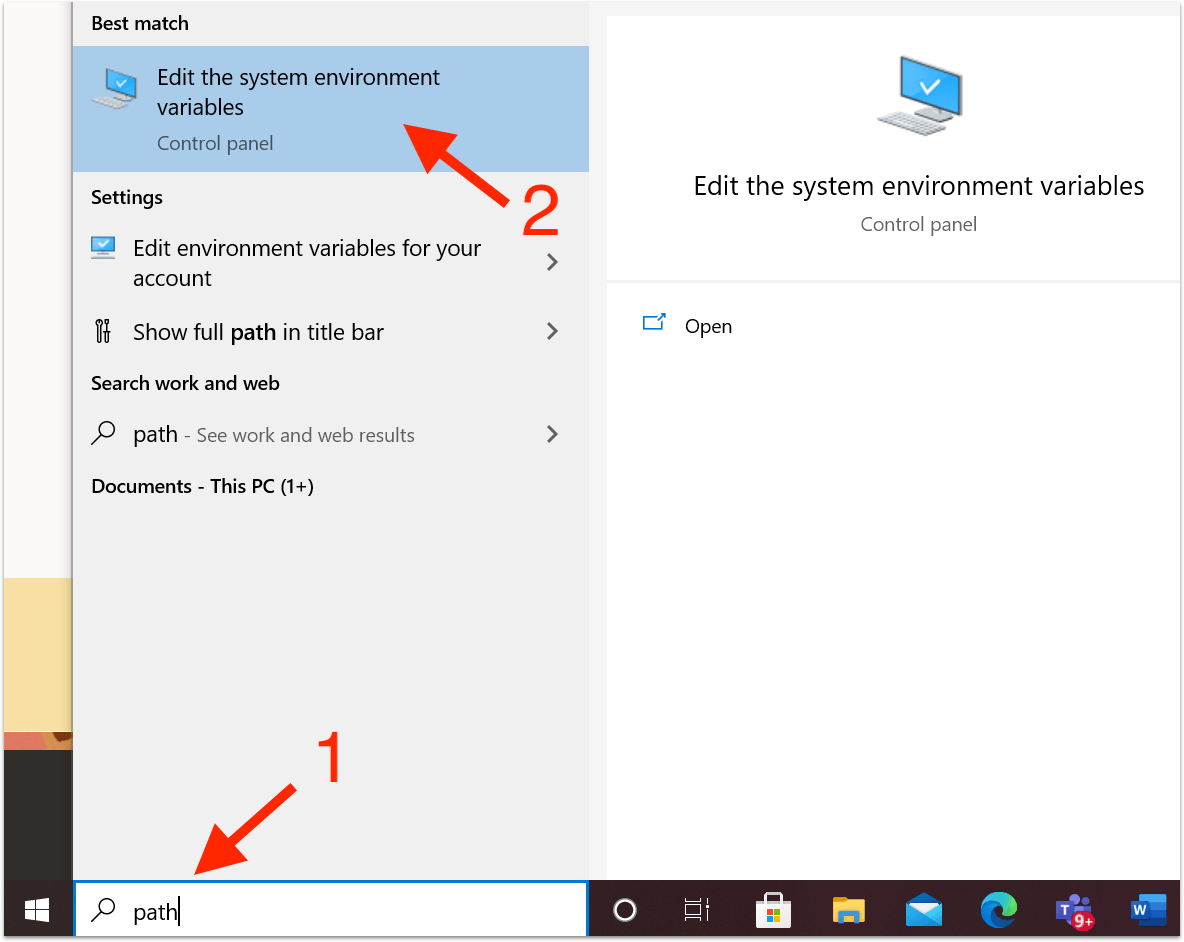This screenshot has height=942, width=1184.
Task: Click Open in the preview pane
Action: click(708, 326)
